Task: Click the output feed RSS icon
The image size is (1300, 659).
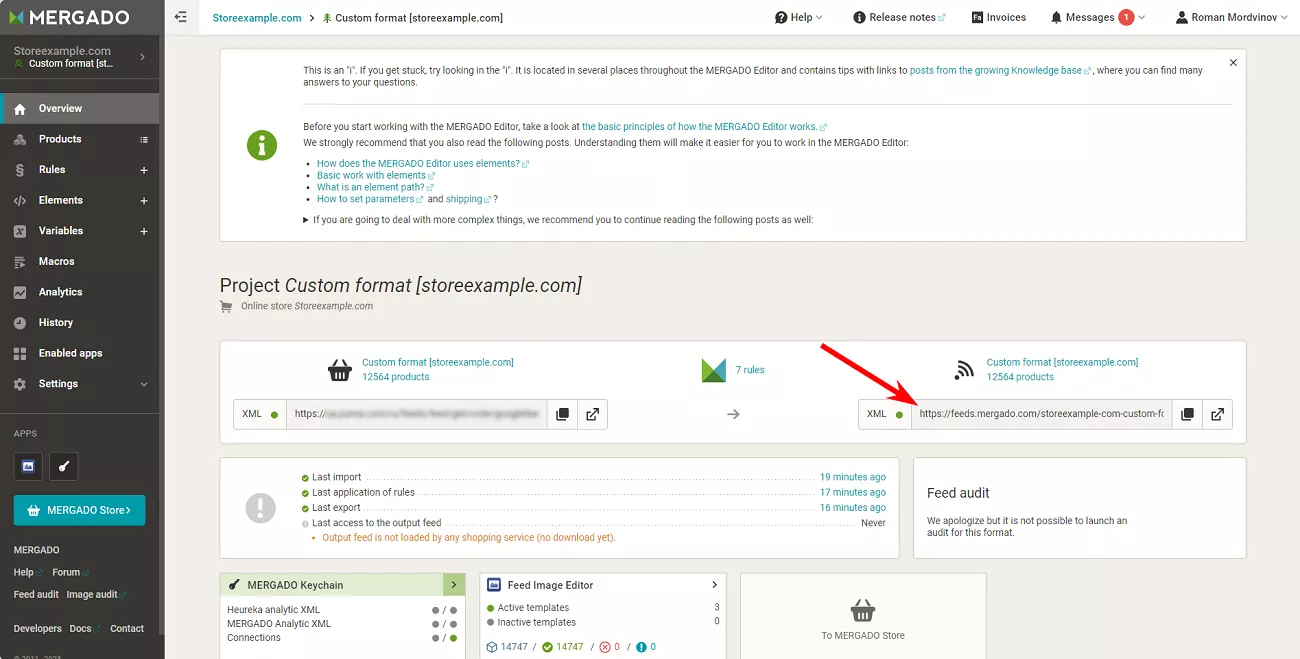Action: tap(964, 370)
